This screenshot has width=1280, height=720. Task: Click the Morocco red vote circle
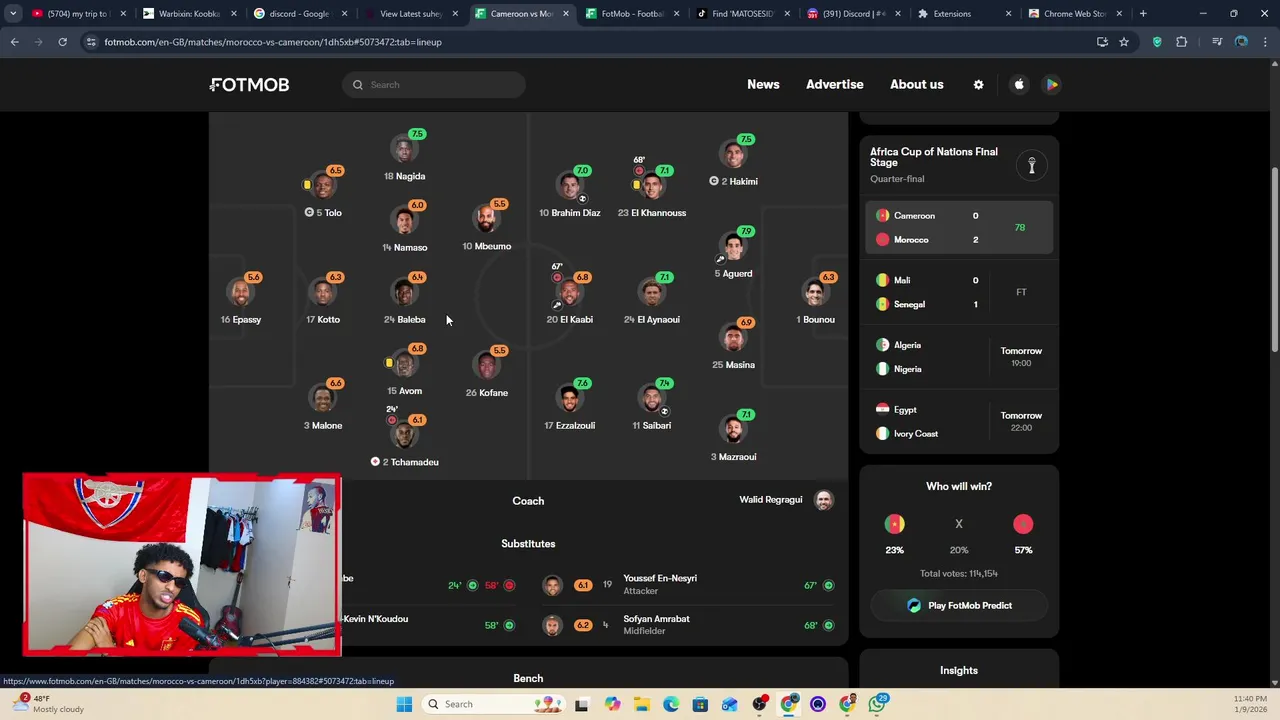tap(1023, 524)
